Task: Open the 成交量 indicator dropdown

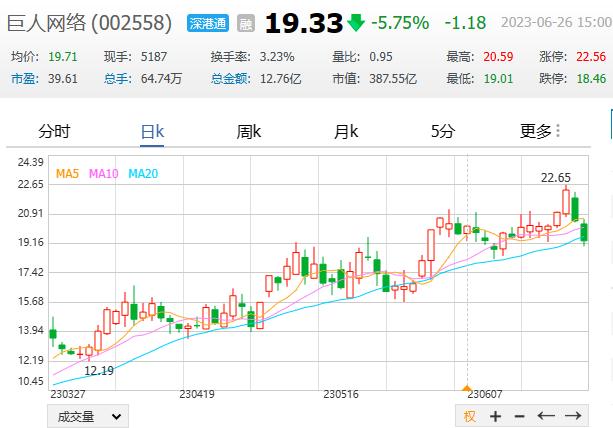Action: (88, 416)
